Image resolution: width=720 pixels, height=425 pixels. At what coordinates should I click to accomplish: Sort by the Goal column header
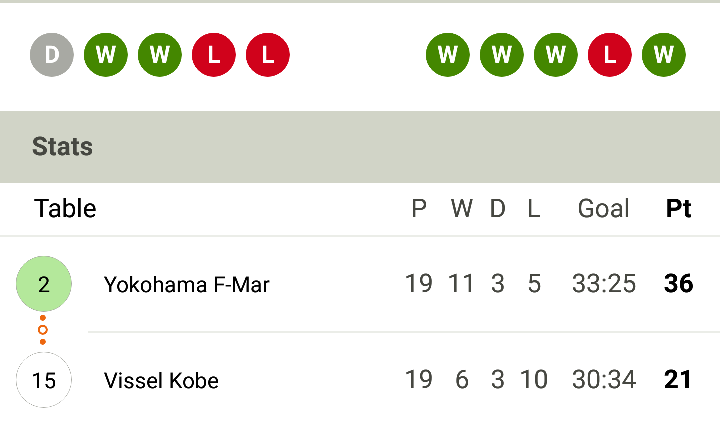tap(603, 208)
